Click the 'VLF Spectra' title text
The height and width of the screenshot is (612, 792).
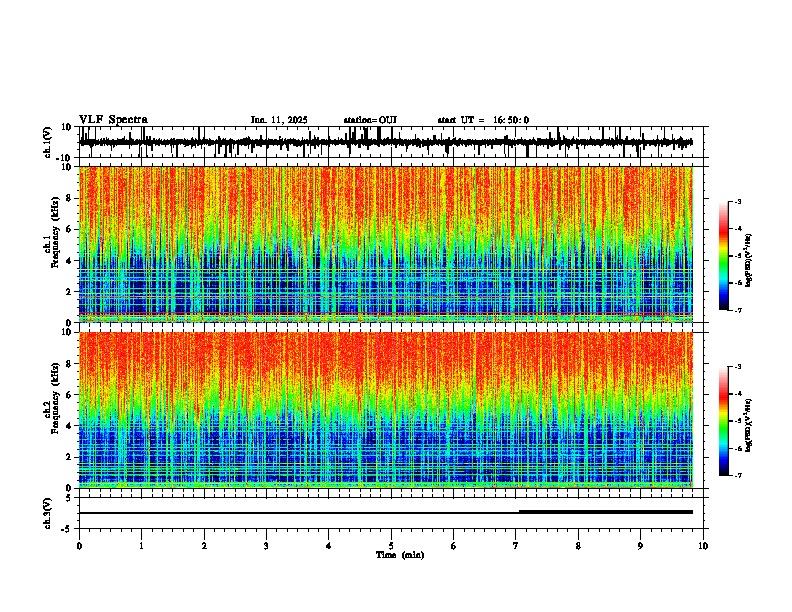click(x=113, y=120)
